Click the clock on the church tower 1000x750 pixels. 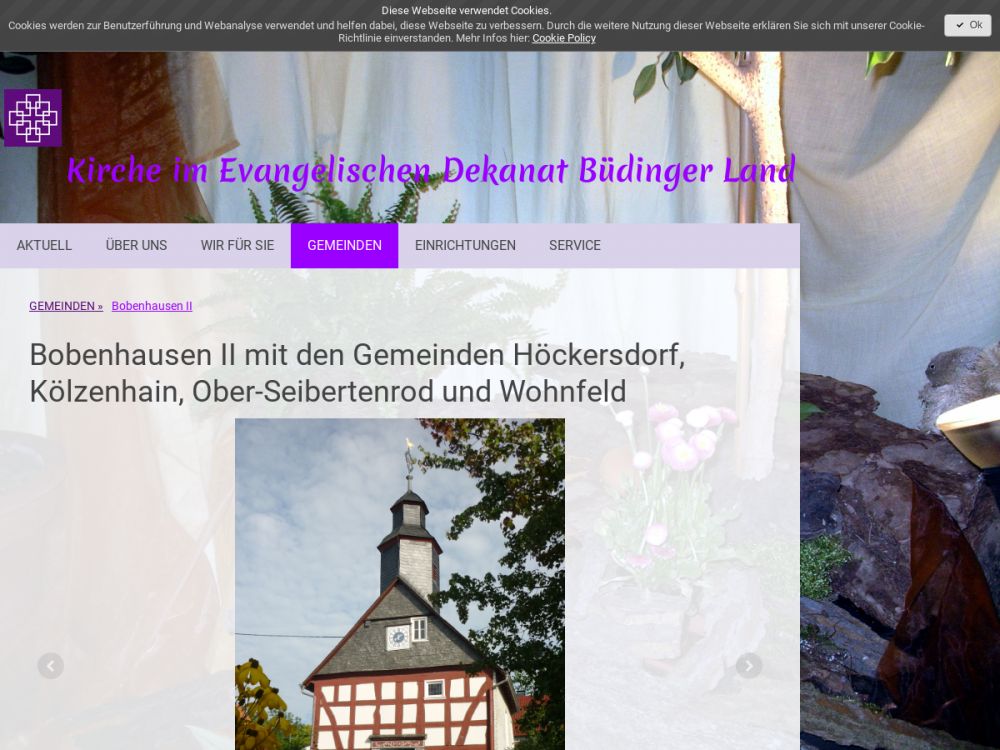pos(397,637)
